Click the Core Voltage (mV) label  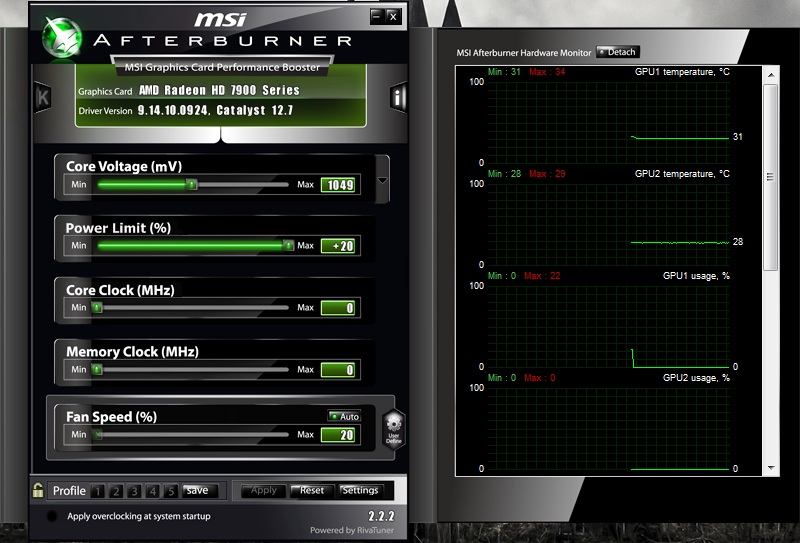pos(124,166)
